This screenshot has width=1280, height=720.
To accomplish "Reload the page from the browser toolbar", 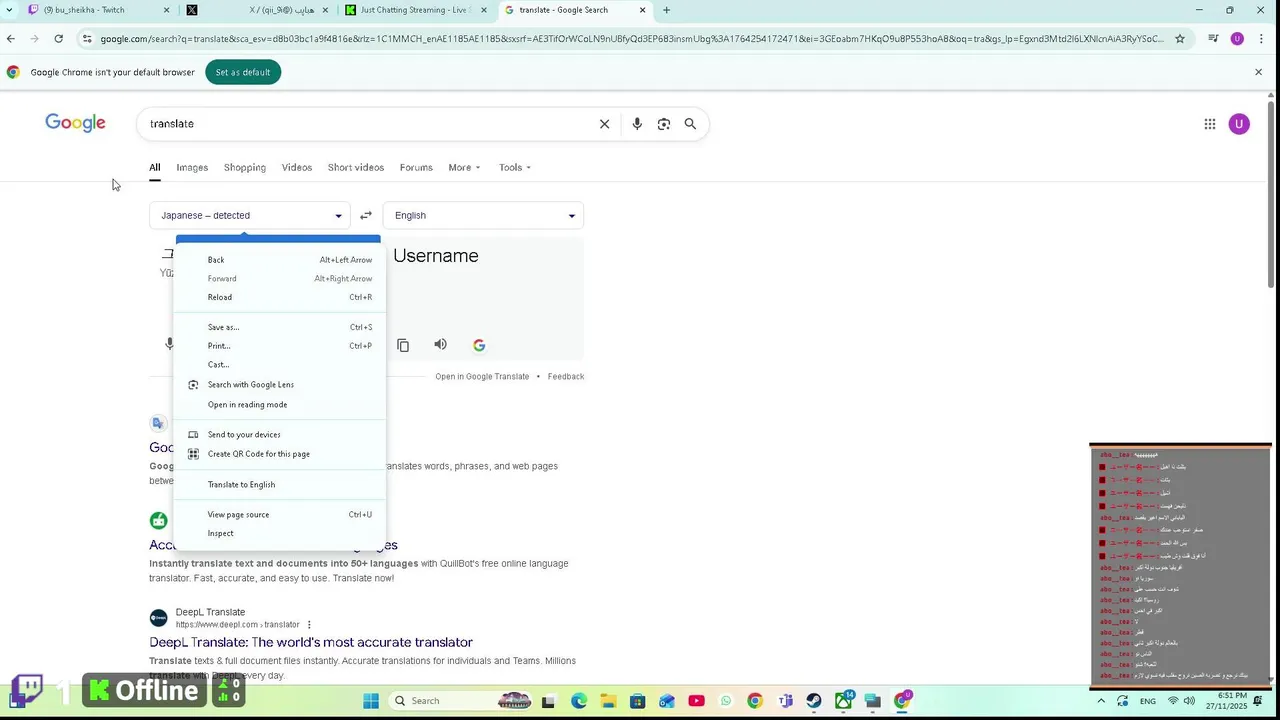I will pos(59,39).
